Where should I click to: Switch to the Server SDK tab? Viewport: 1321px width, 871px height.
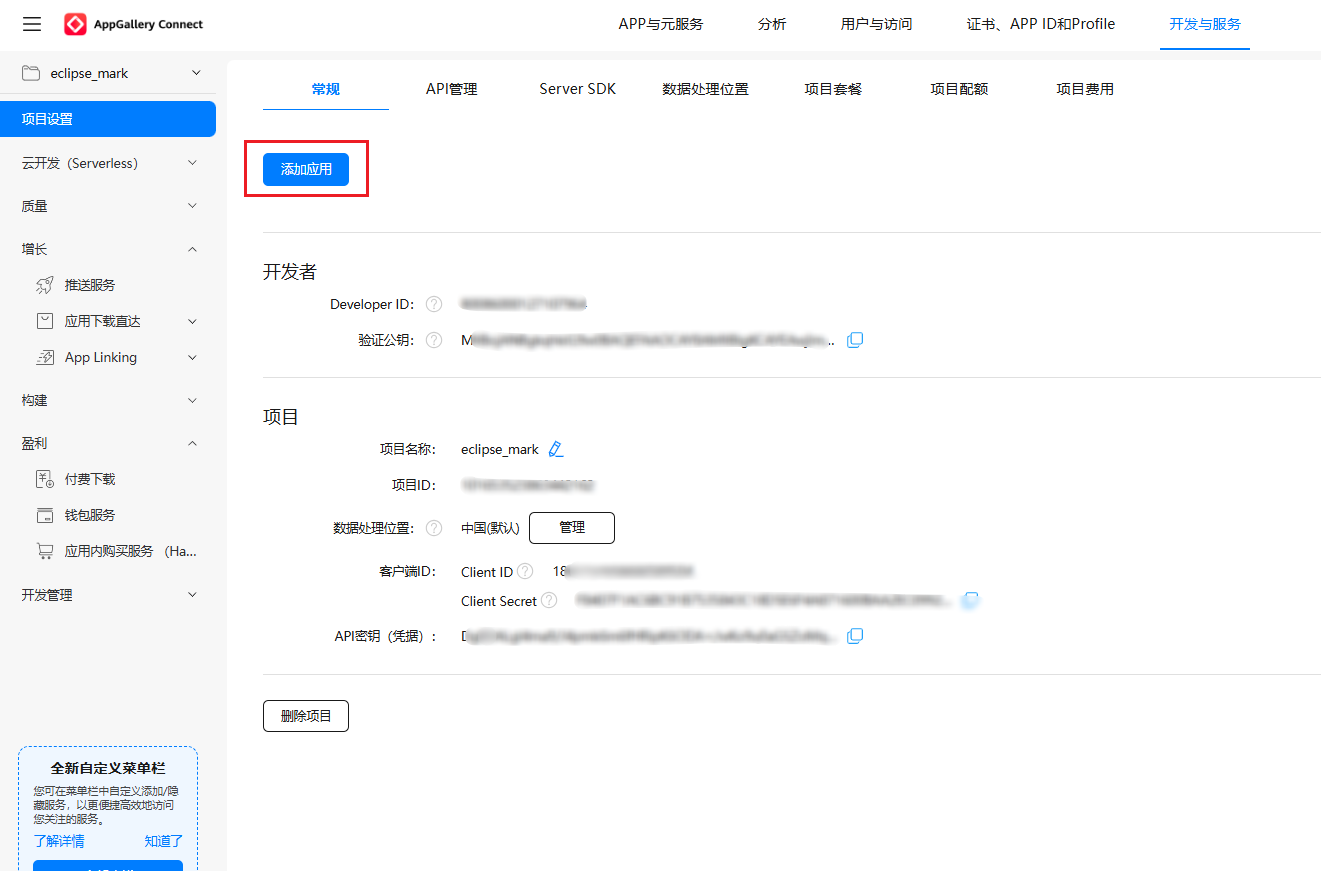click(578, 89)
